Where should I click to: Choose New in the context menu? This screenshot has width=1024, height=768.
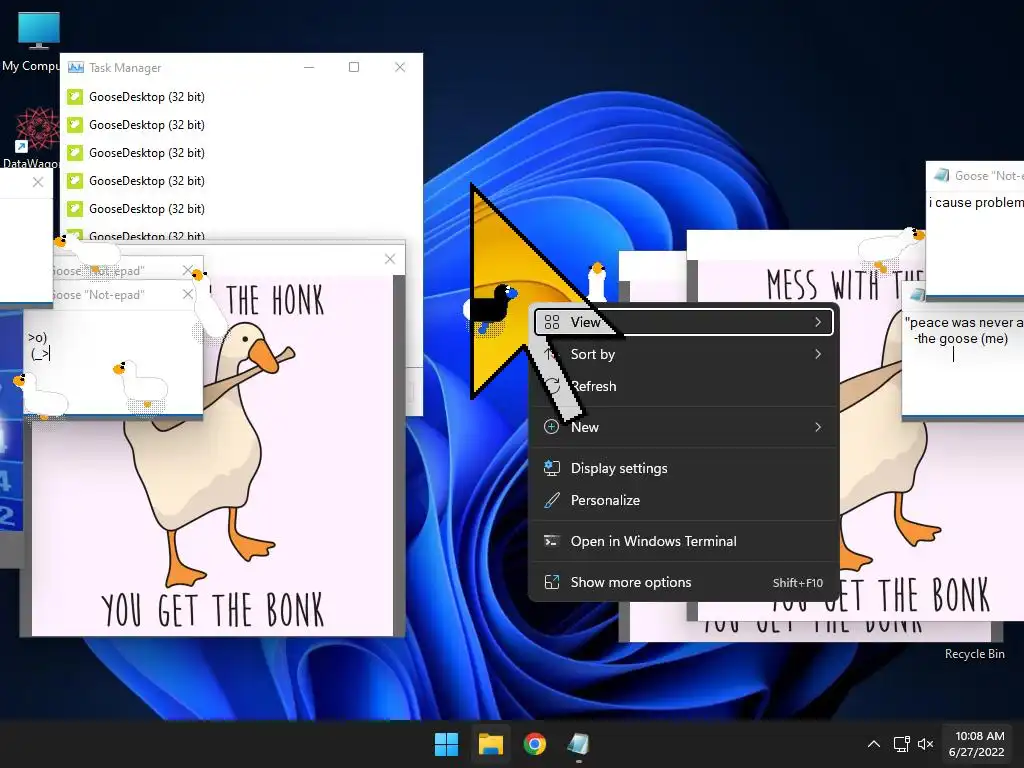(684, 427)
